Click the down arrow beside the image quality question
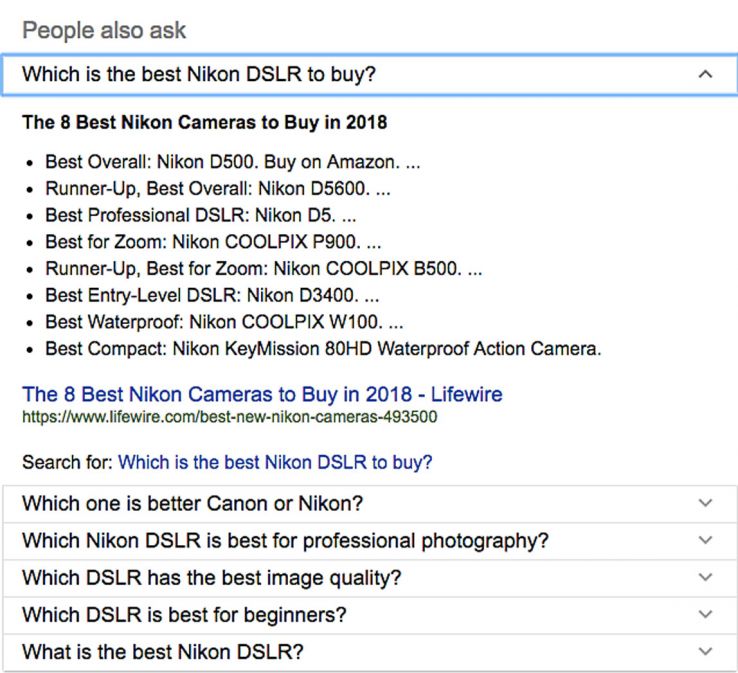The height and width of the screenshot is (673, 738). click(706, 578)
